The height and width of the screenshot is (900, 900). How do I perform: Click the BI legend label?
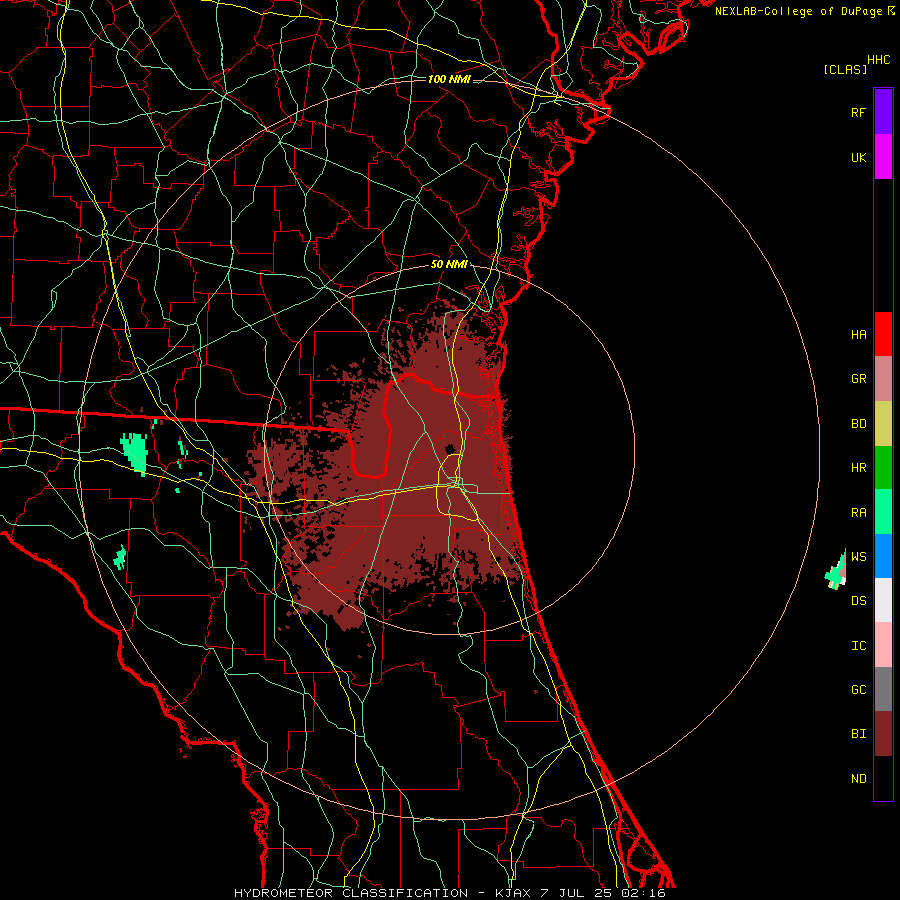858,734
